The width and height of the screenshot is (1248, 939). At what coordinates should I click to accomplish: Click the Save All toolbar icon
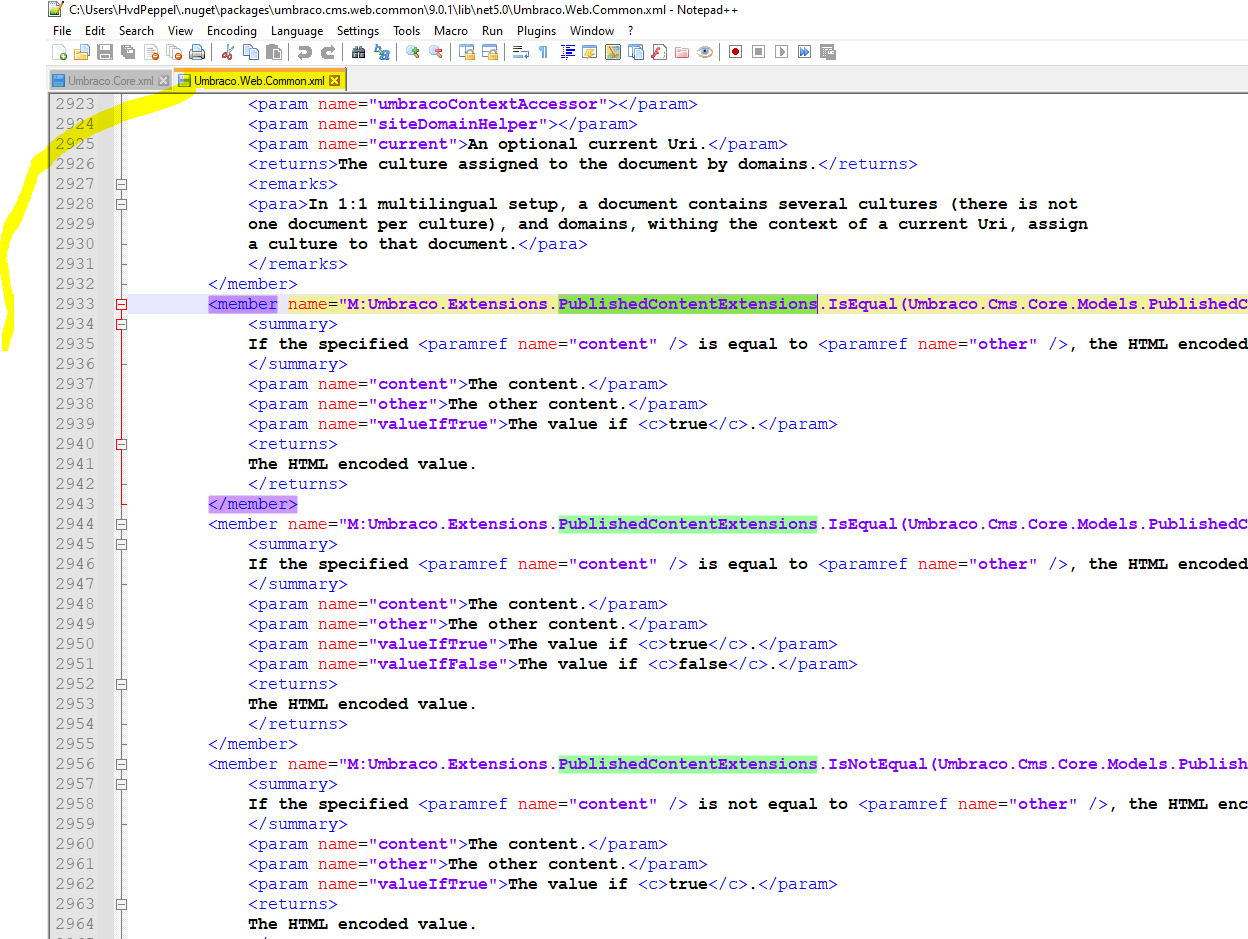pos(128,52)
